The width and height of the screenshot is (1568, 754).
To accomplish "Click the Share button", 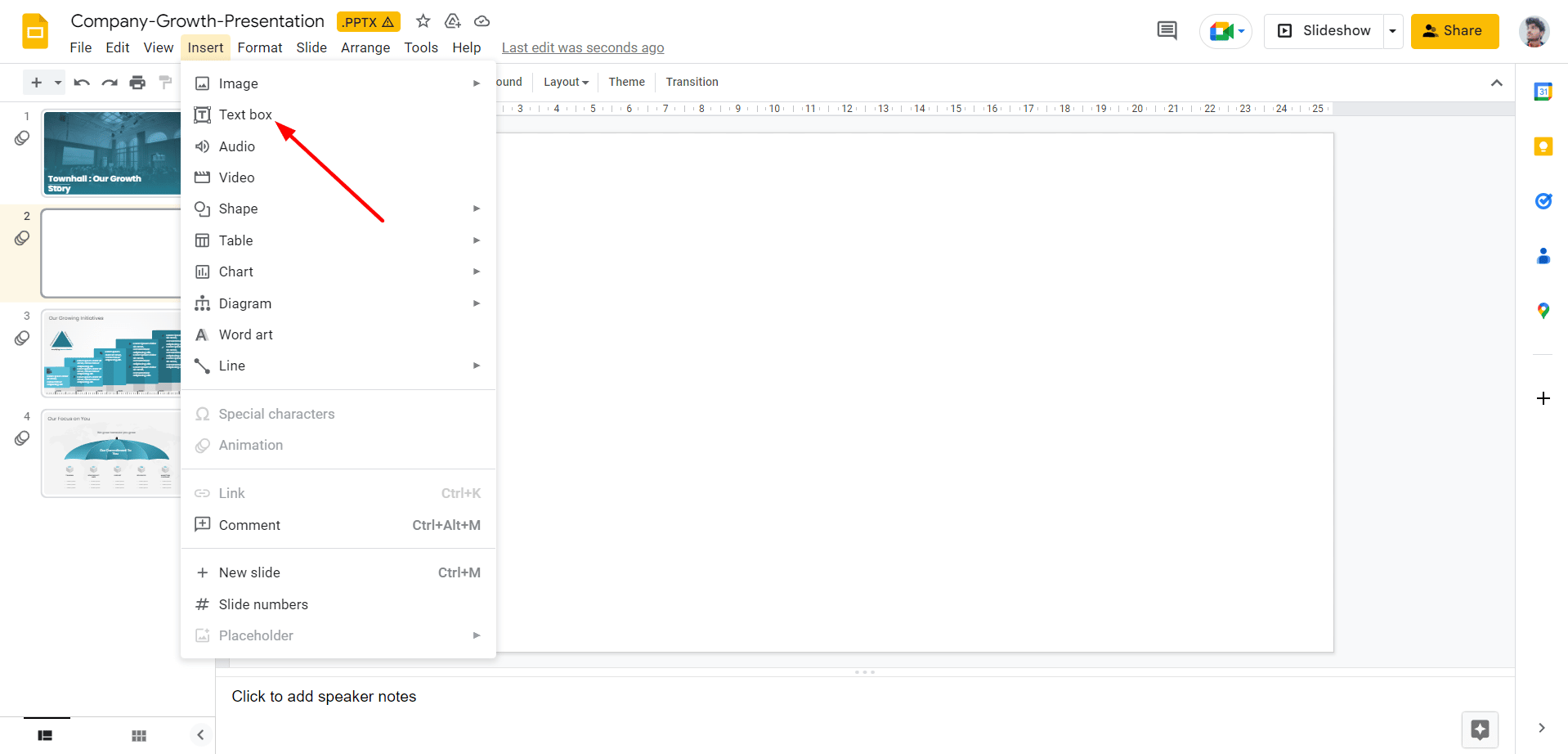I will click(1454, 31).
